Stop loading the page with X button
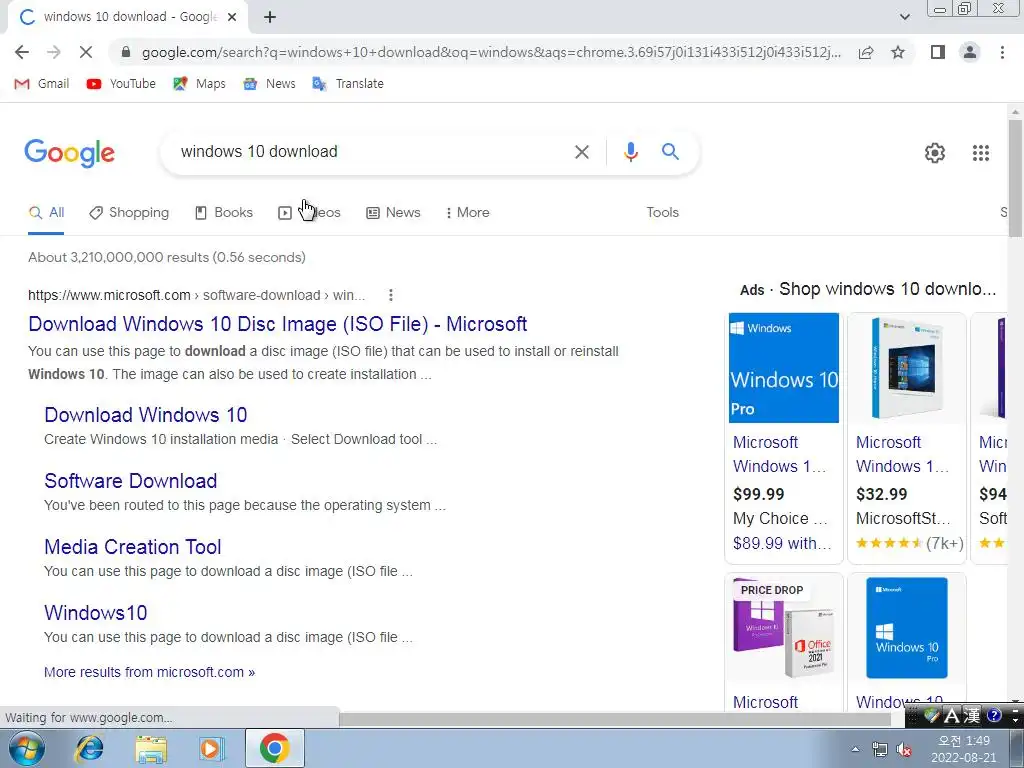1024x768 pixels. [x=86, y=52]
